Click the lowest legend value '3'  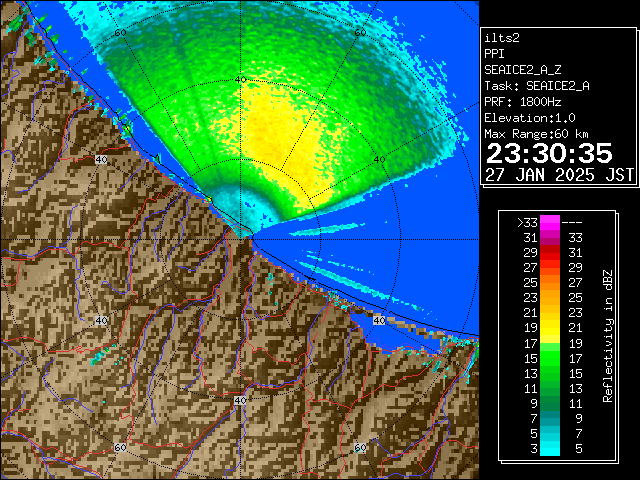(x=534, y=449)
